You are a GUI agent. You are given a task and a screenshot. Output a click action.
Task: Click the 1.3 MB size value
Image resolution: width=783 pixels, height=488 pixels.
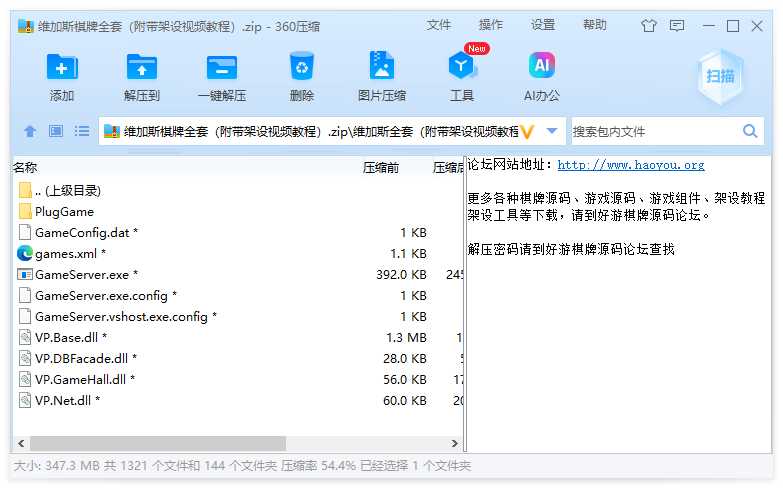coord(406,337)
